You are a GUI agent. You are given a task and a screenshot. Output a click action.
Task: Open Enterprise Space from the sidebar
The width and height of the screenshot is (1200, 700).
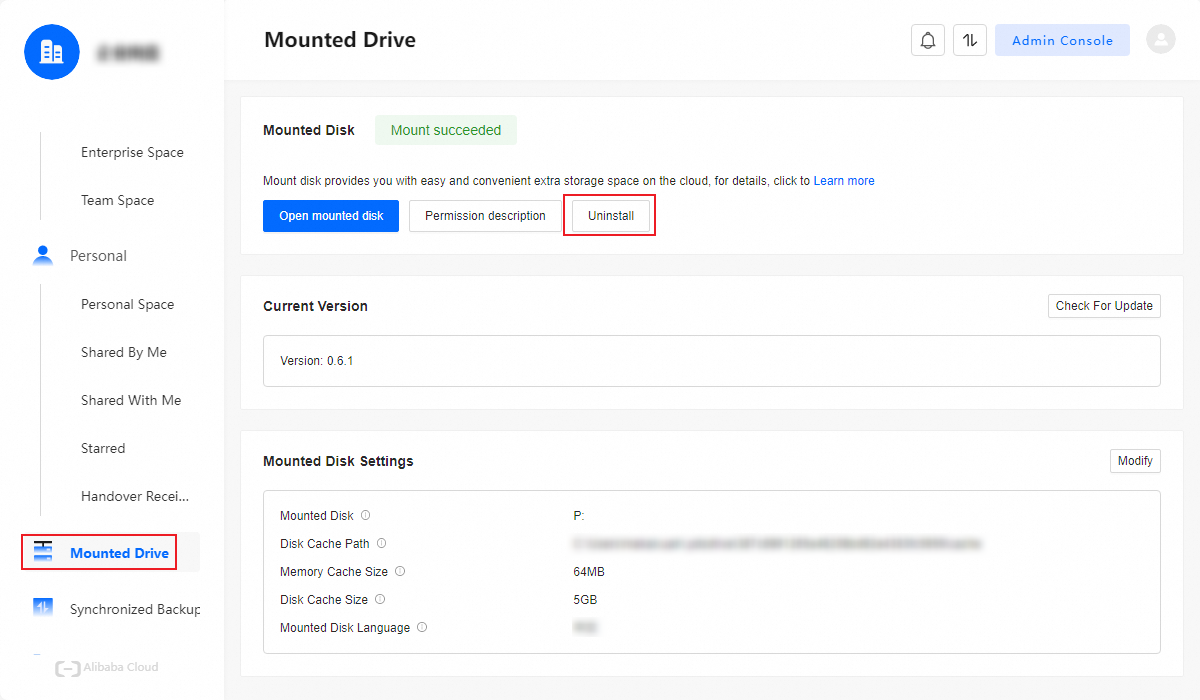[132, 152]
